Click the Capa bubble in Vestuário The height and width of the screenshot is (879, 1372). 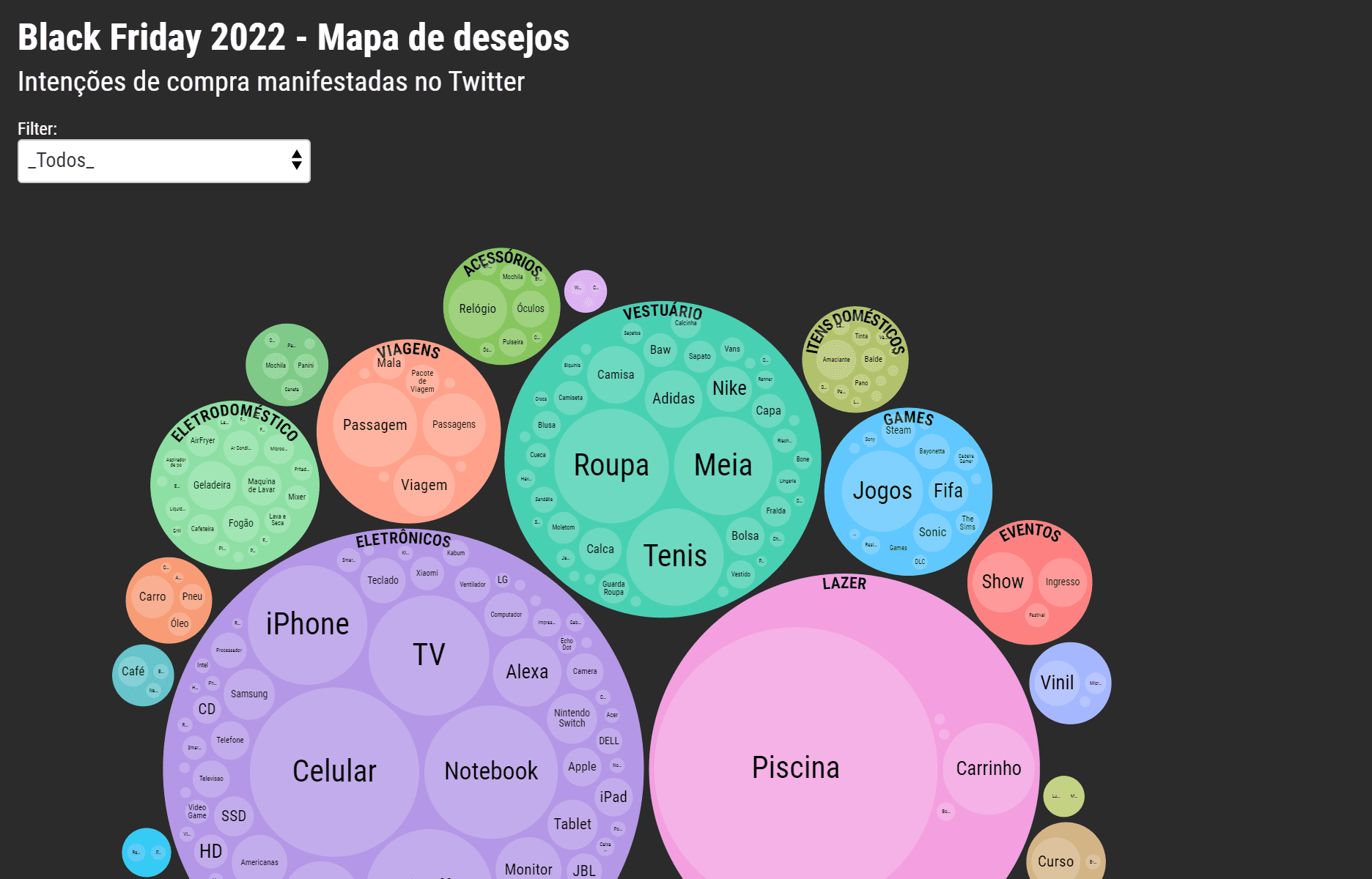[x=768, y=411]
